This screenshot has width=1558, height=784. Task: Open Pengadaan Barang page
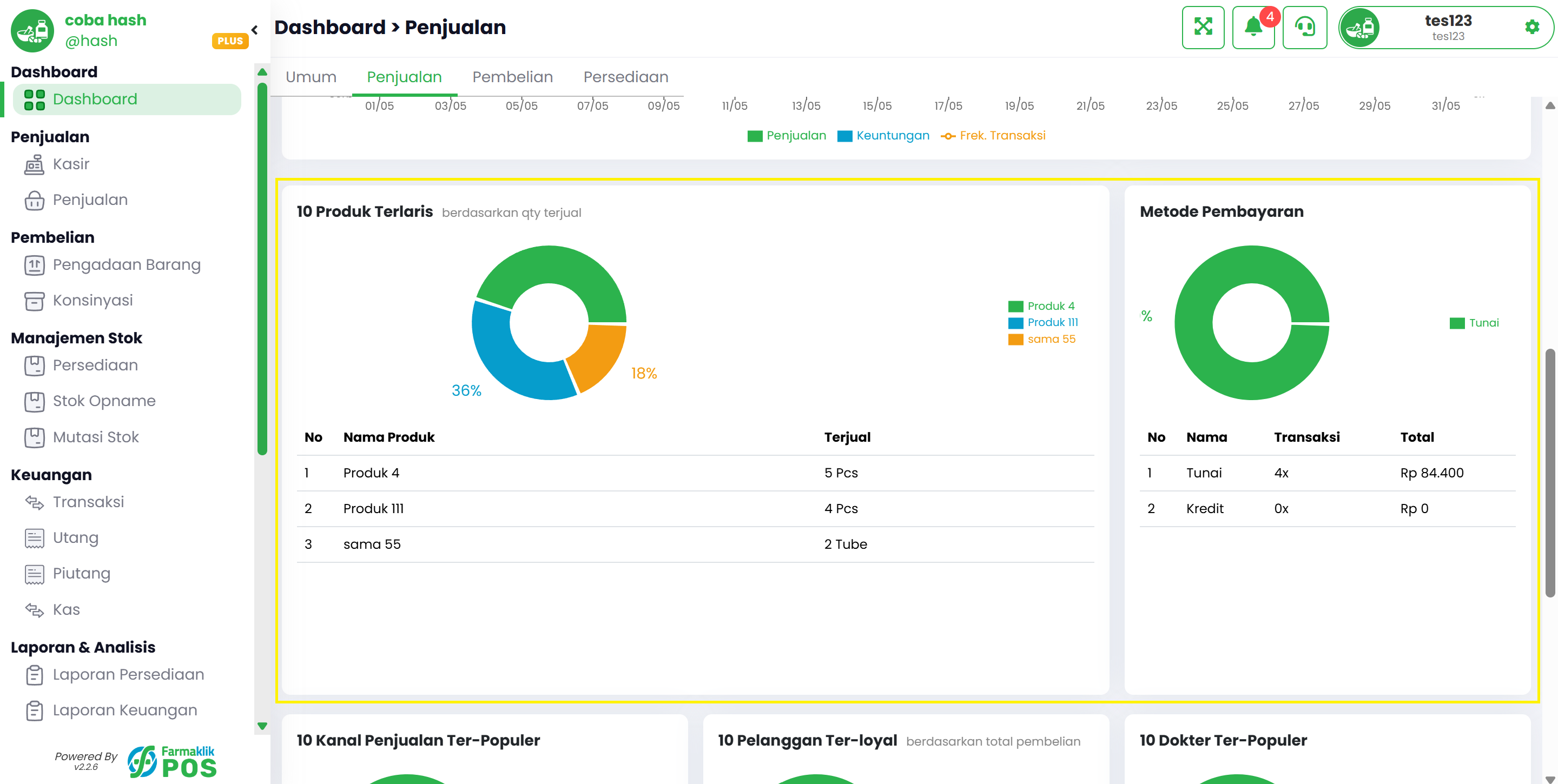127,265
